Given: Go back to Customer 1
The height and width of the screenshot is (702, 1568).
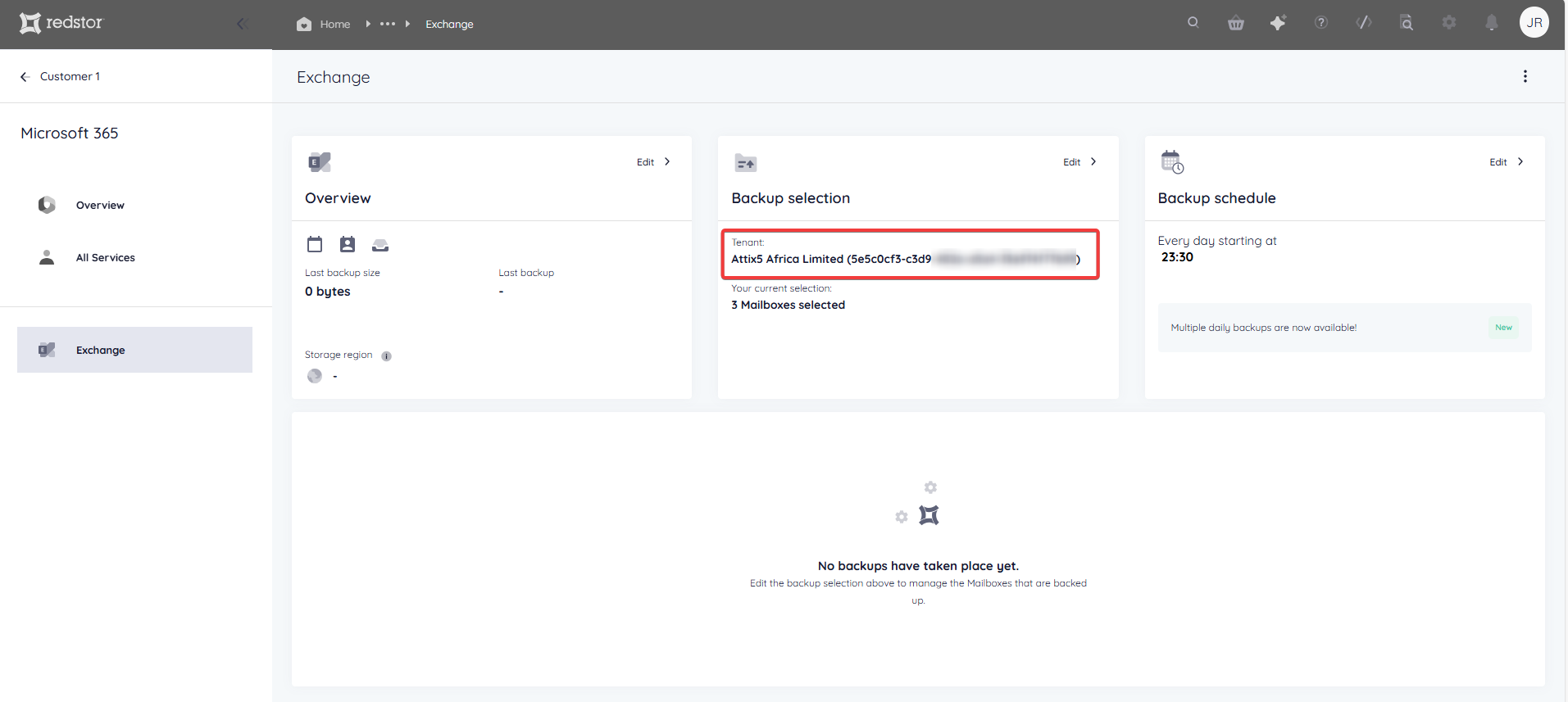Looking at the screenshot, I should click(x=70, y=76).
